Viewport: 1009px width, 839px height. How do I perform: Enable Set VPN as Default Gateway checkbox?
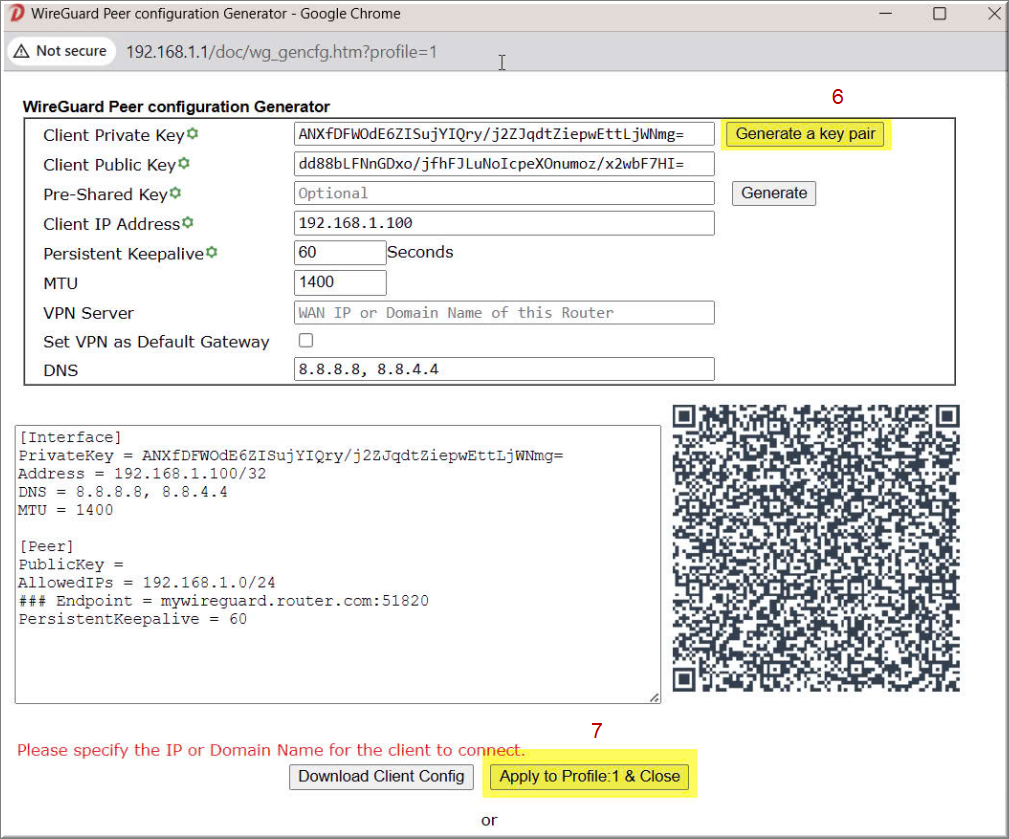point(306,340)
